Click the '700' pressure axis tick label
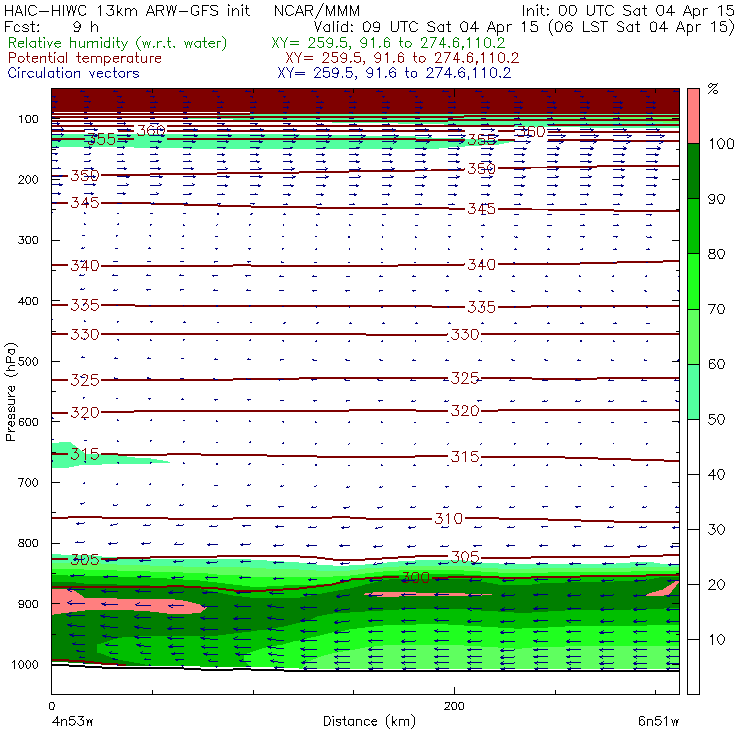 [28, 482]
